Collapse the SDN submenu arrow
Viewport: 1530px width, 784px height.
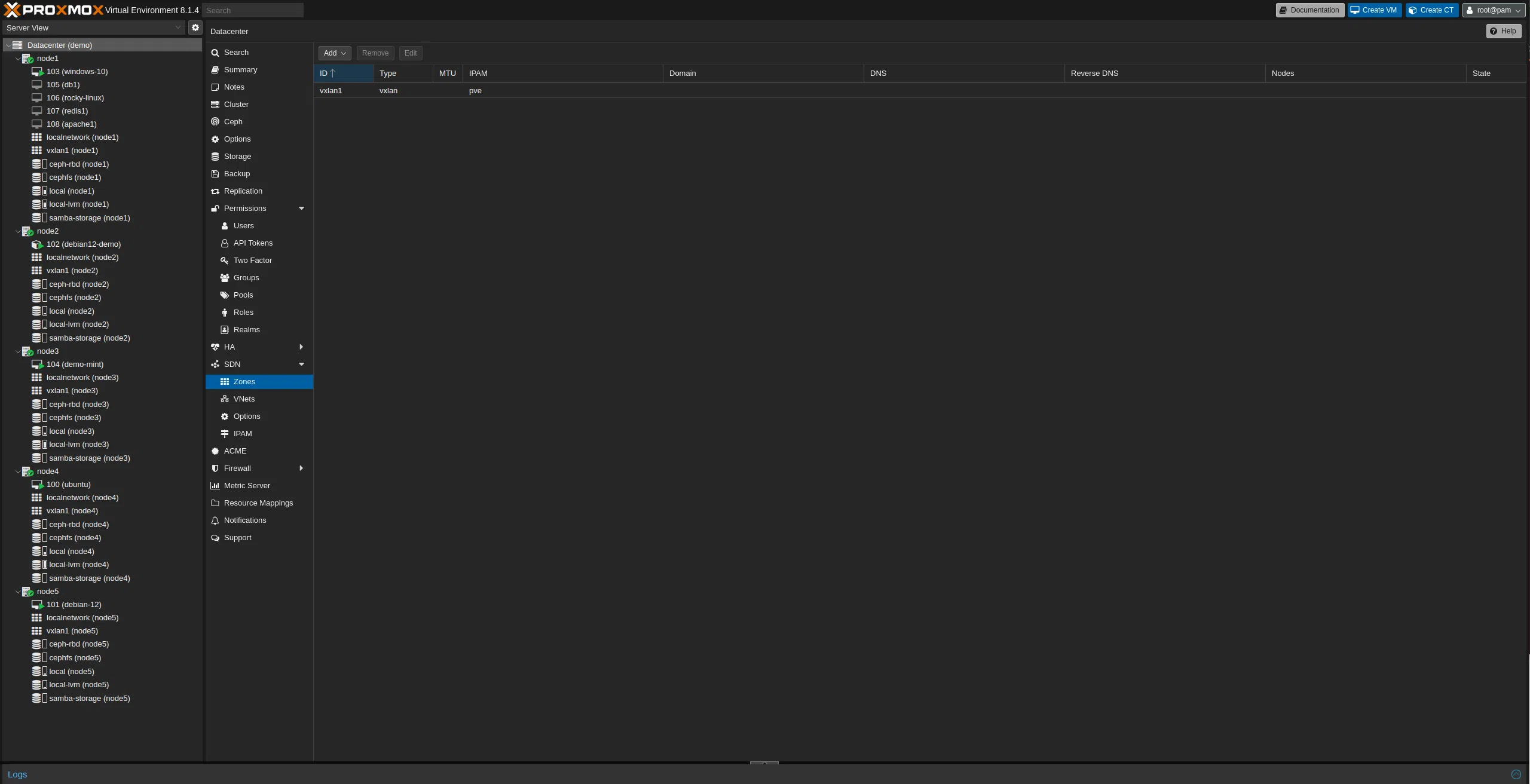(301, 365)
